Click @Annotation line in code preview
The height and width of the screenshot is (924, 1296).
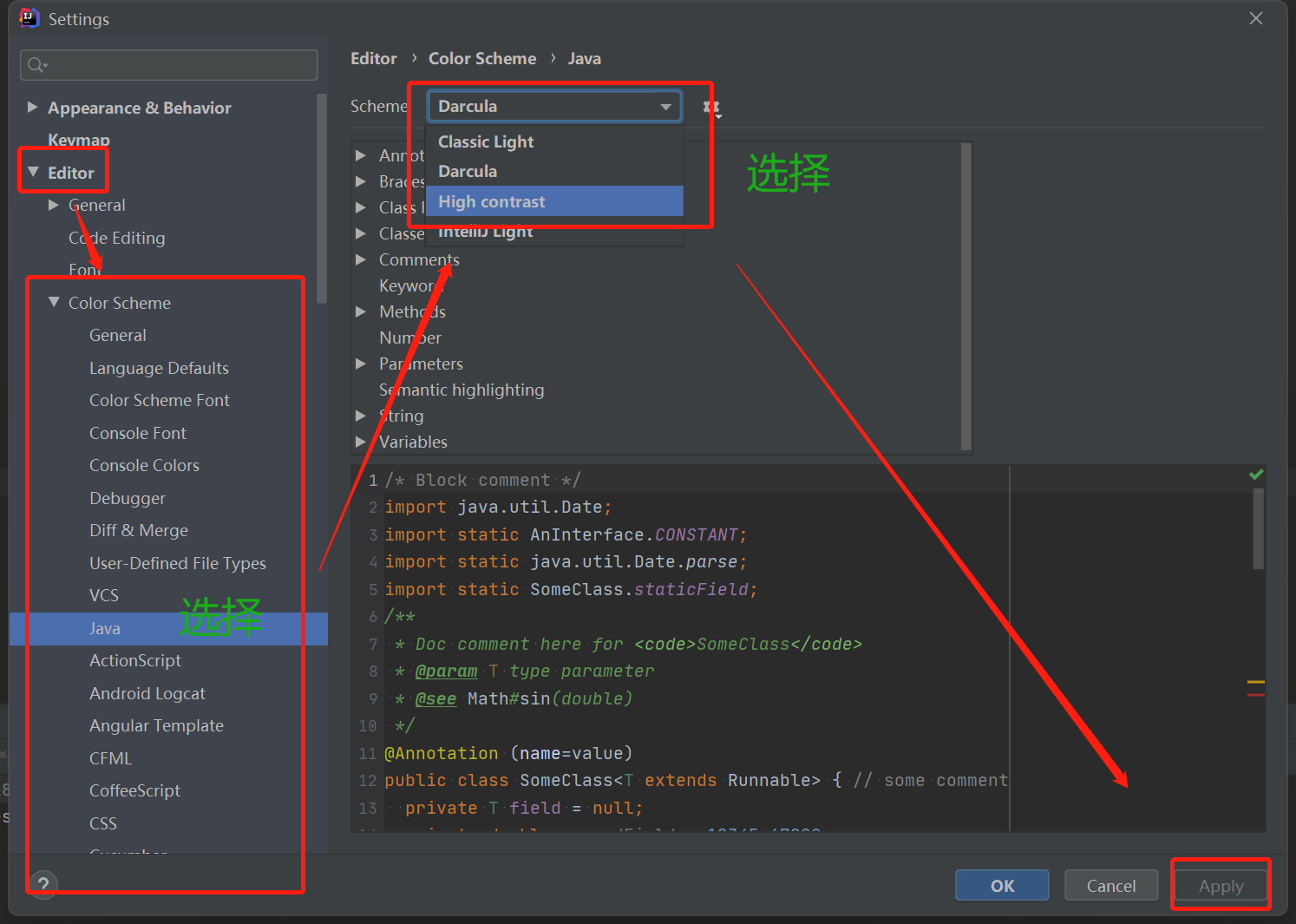coord(508,753)
